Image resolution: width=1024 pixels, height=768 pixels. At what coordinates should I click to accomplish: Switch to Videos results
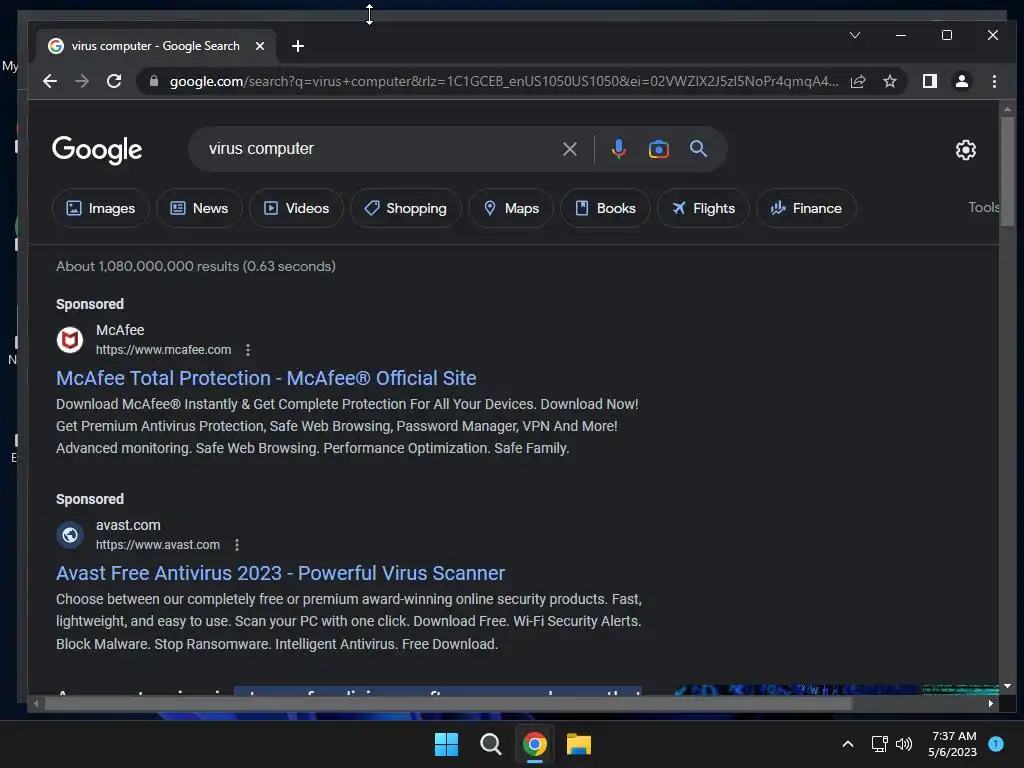(x=296, y=208)
